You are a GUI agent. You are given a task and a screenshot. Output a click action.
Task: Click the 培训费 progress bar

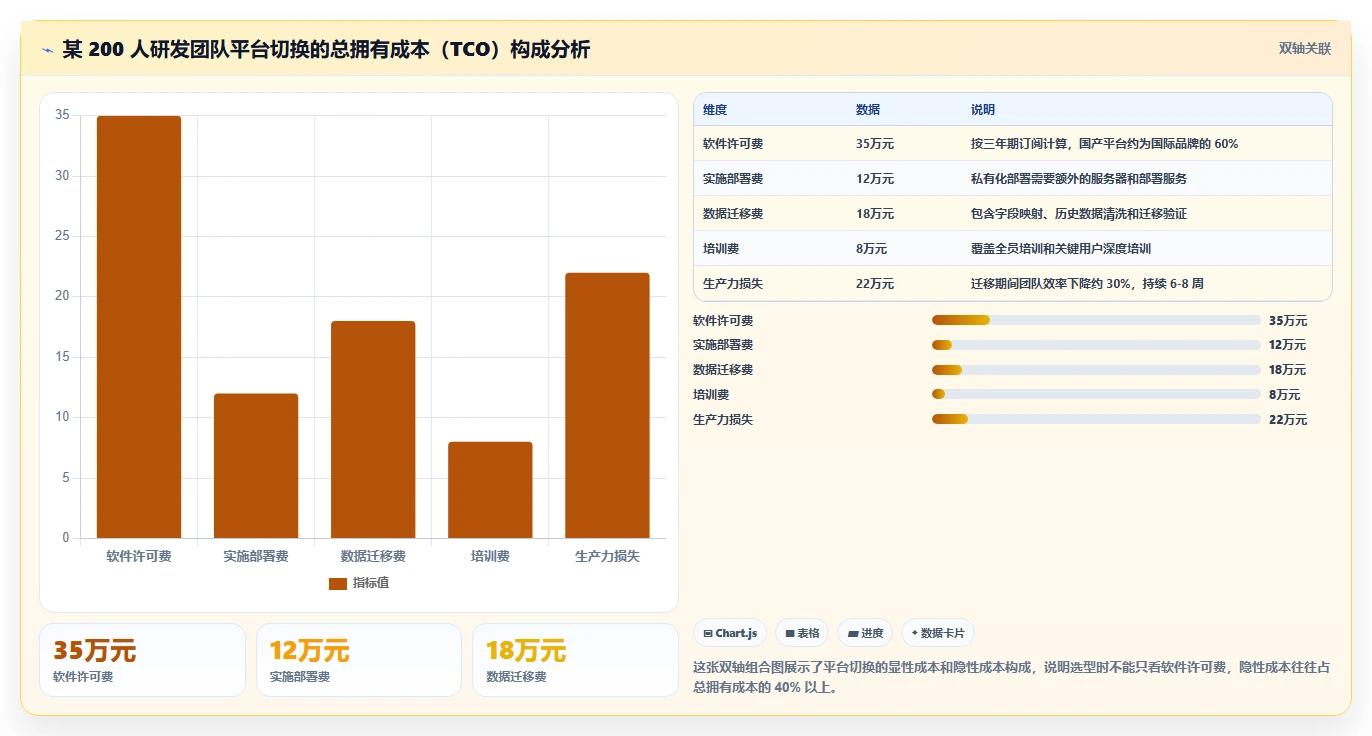tap(1096, 394)
